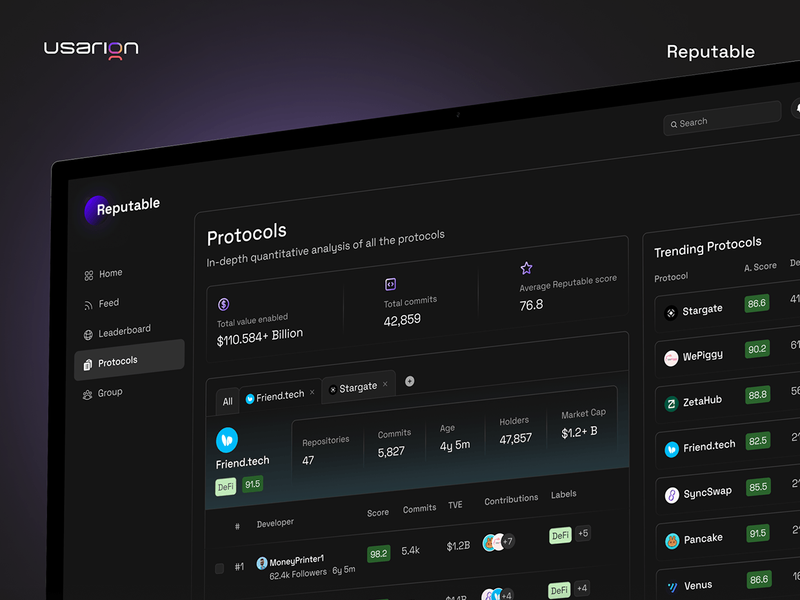The image size is (800, 600).
Task: Check the MoneyPrinter1 row checkbox
Action: 219,567
